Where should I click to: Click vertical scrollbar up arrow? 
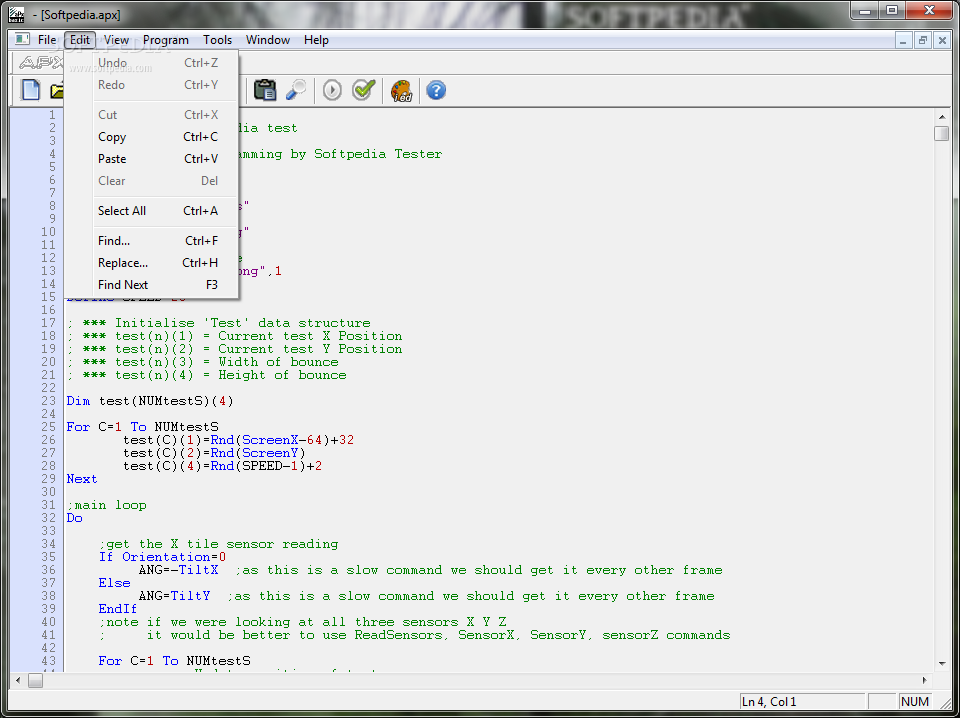pos(942,116)
